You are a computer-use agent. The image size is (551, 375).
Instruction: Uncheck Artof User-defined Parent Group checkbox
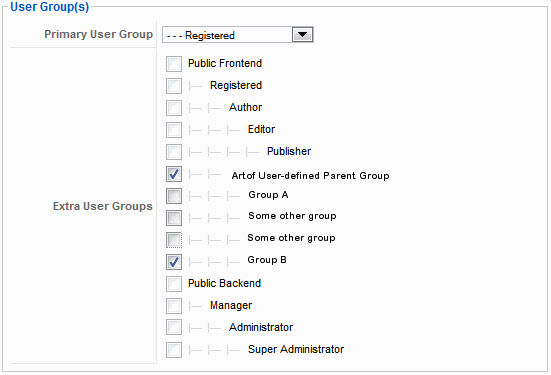pos(174,174)
